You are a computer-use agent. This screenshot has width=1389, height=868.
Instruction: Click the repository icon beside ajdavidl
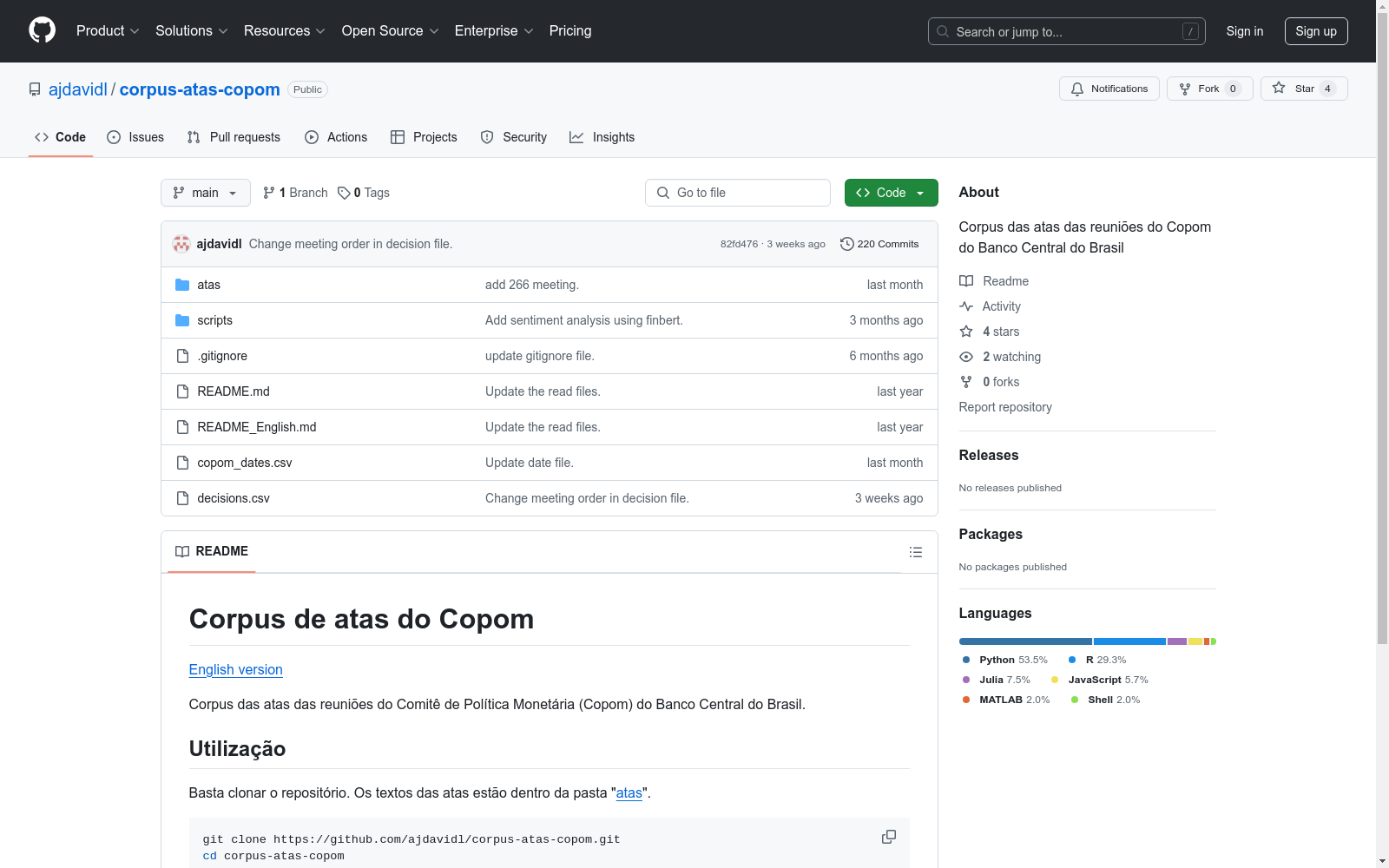click(35, 89)
